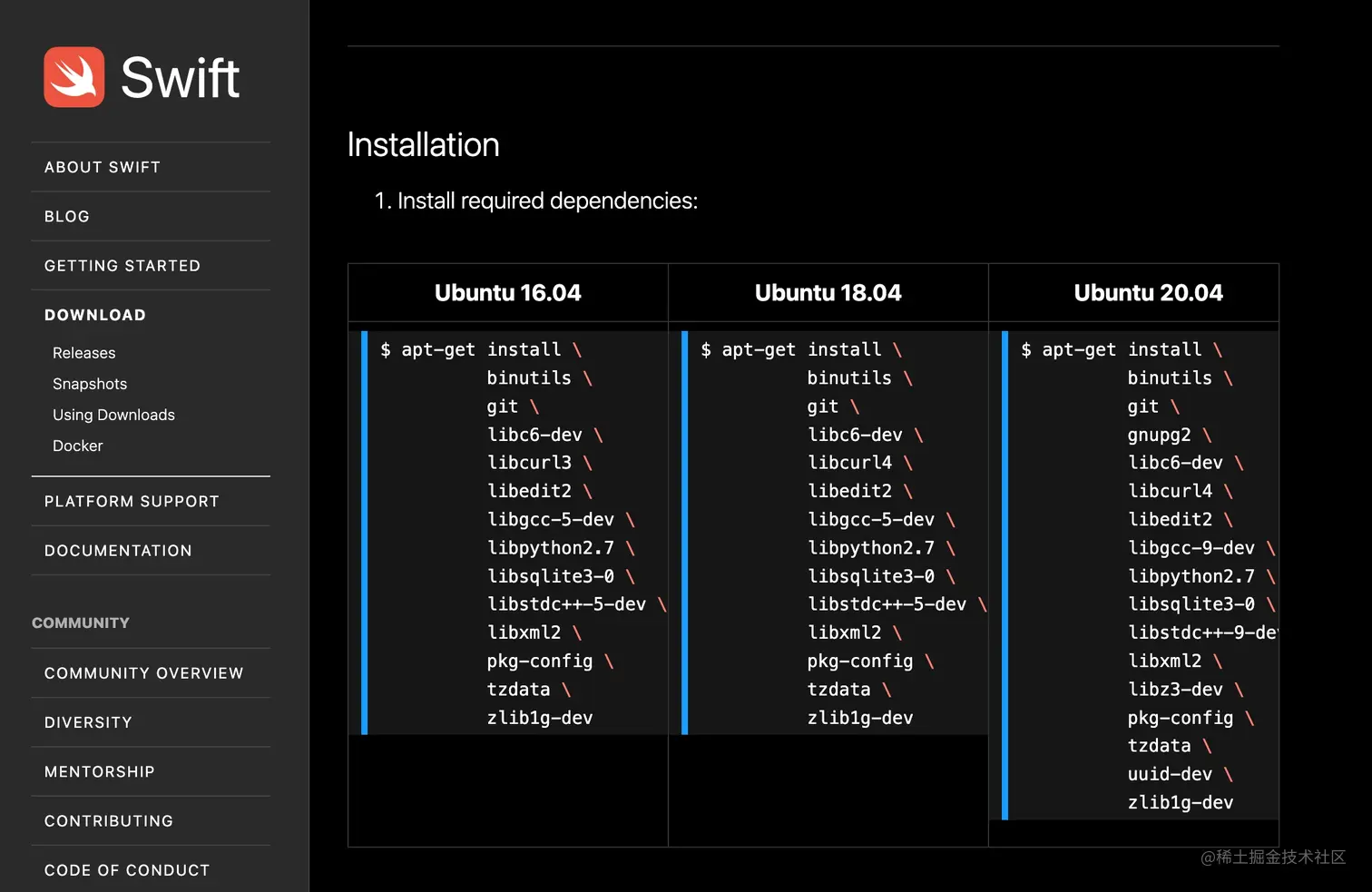Click 'libgcc-5-dev' in Ubuntu 18.04 code
This screenshot has width=1372, height=892.
coord(871,520)
